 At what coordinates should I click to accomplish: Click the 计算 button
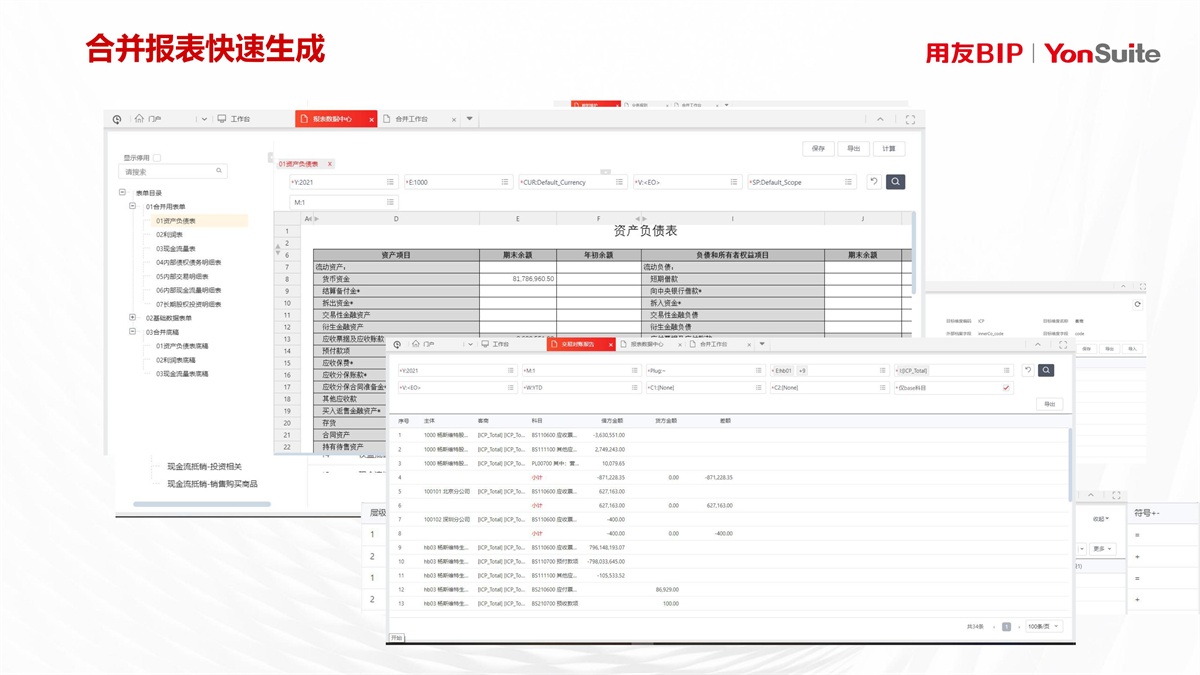click(x=888, y=148)
